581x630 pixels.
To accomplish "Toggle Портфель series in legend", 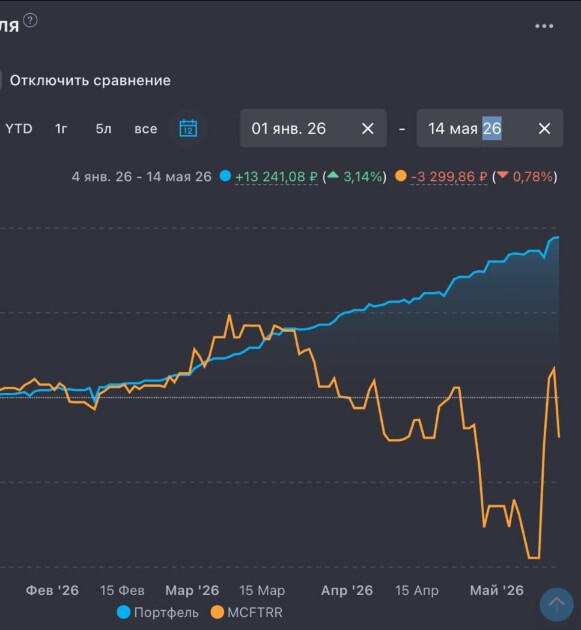I will pyautogui.click(x=158, y=612).
